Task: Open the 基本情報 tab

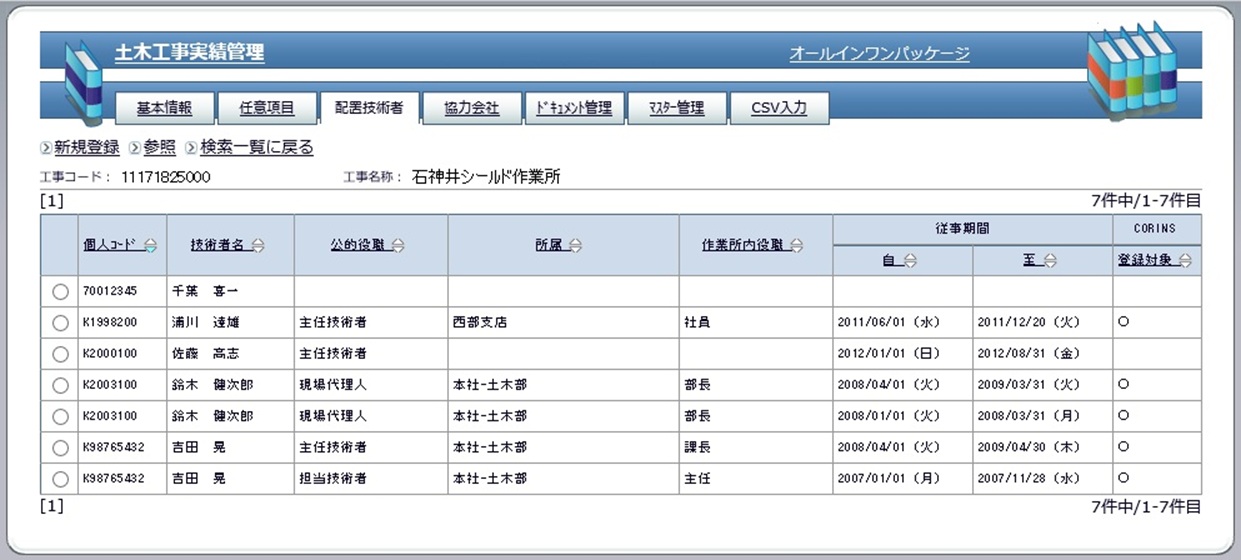Action: tap(164, 108)
